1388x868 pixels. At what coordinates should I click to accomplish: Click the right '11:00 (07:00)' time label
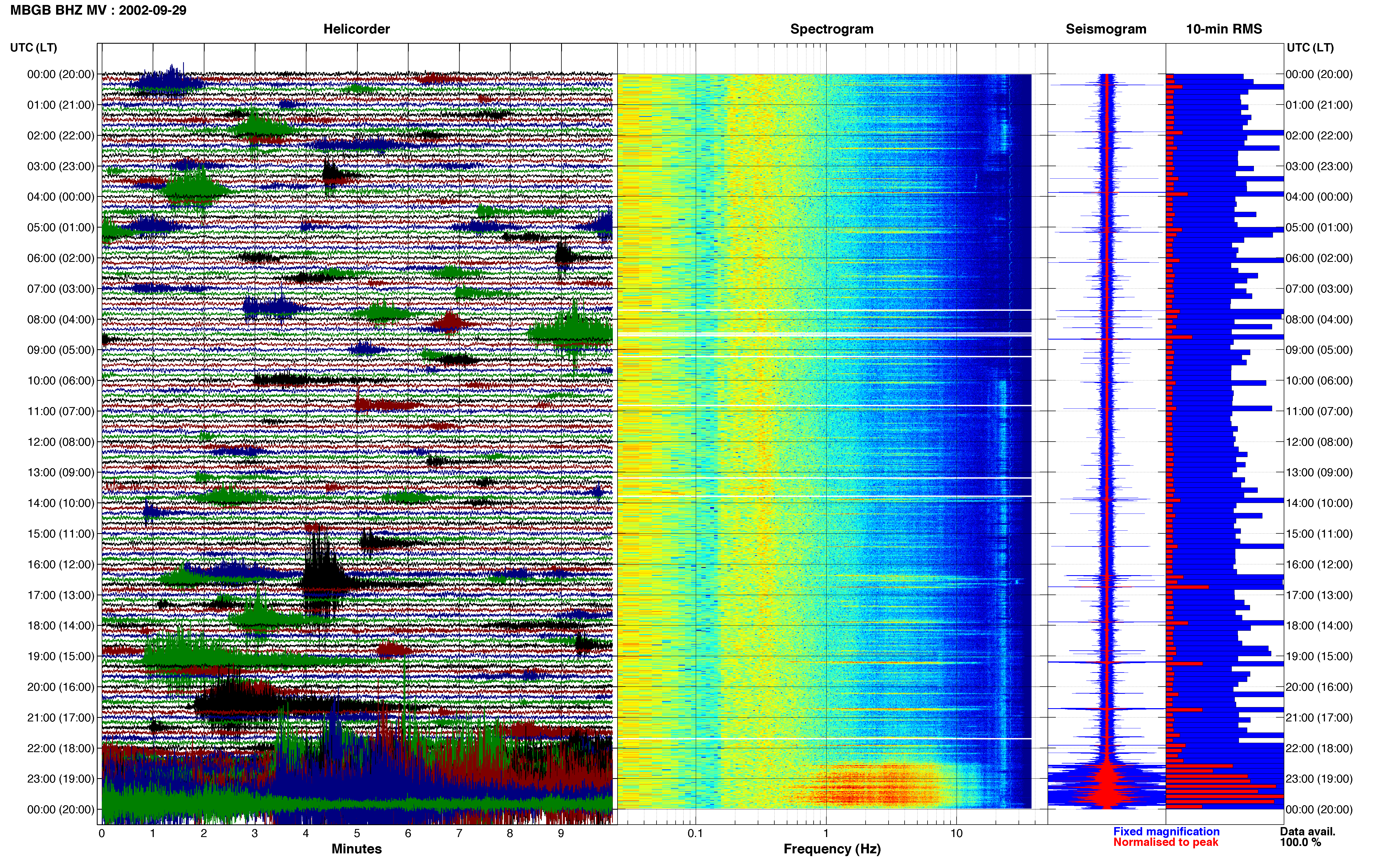tap(1319, 412)
